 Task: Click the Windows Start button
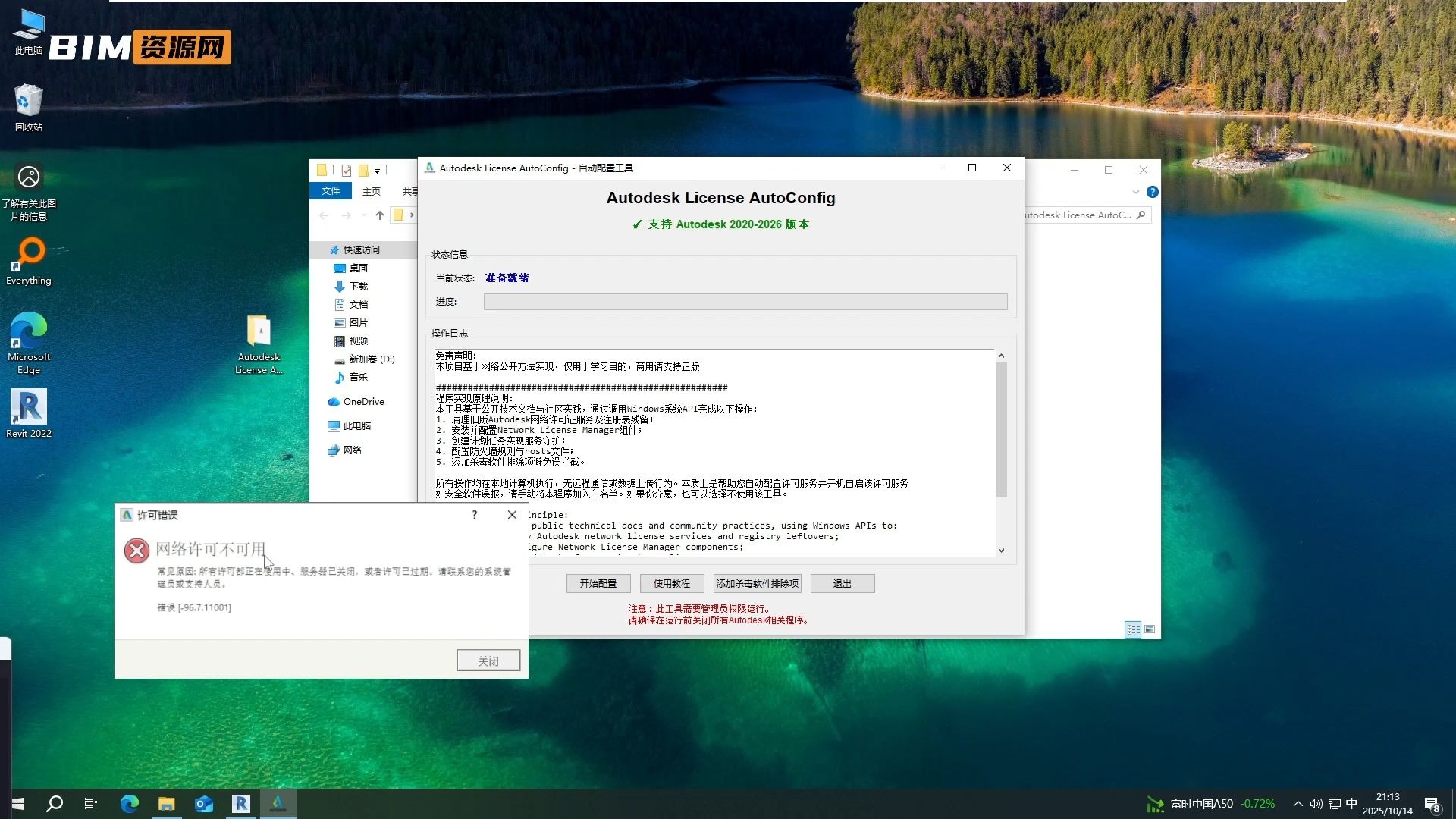point(18,804)
